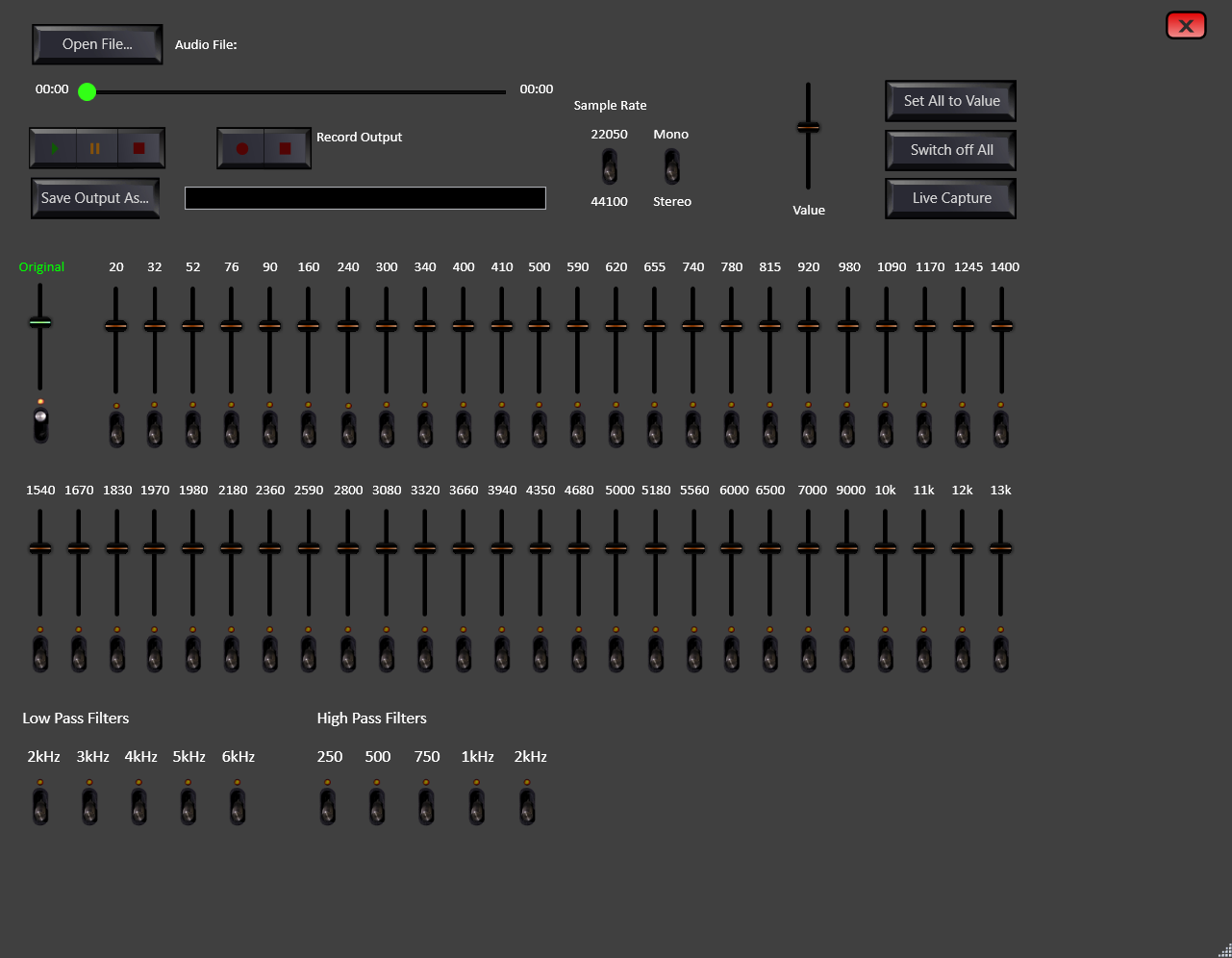
Task: Pause audio playback
Action: 95,149
